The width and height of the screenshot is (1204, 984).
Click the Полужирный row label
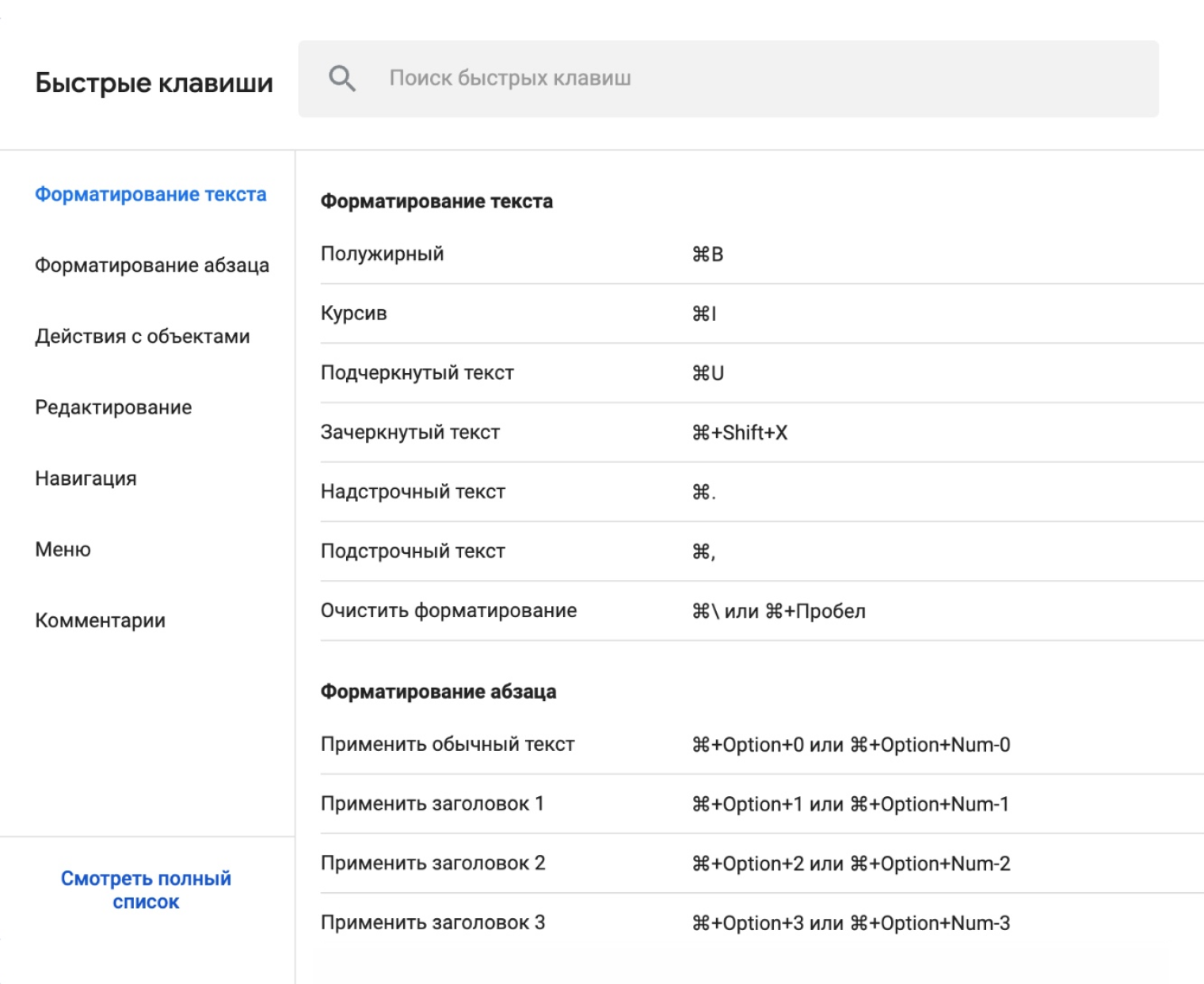(382, 254)
